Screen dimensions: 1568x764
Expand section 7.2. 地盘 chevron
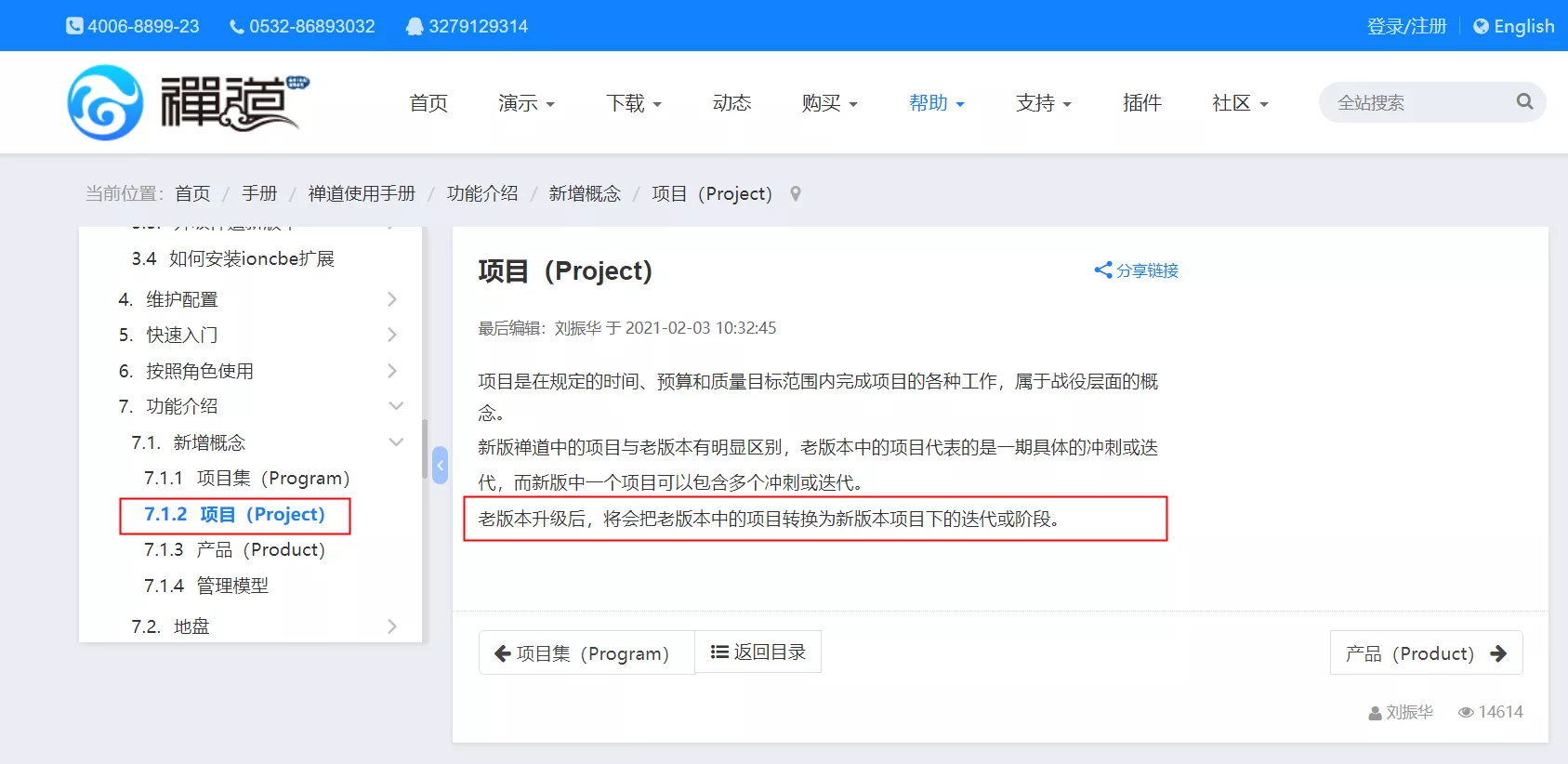392,626
